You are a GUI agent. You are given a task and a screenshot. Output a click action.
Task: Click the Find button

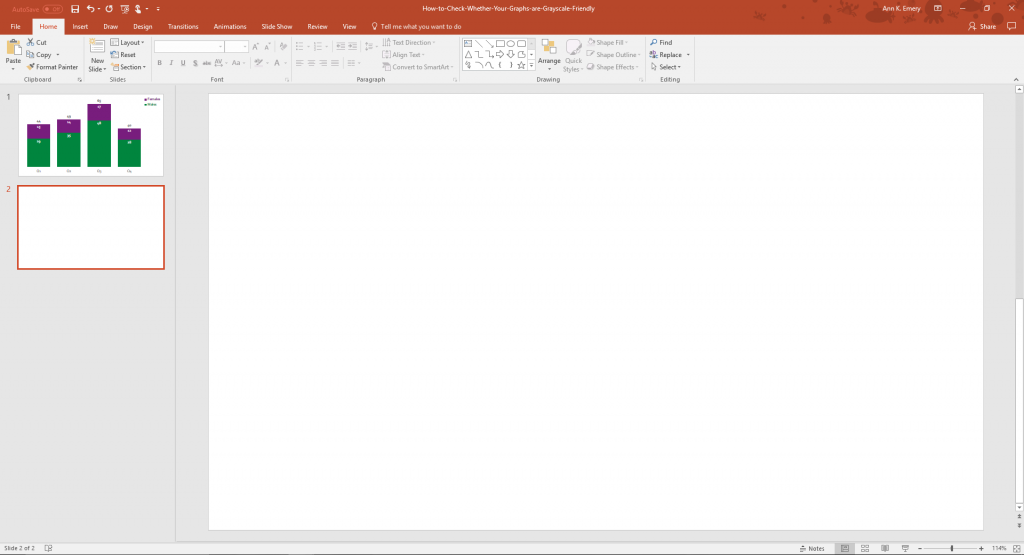[661, 43]
